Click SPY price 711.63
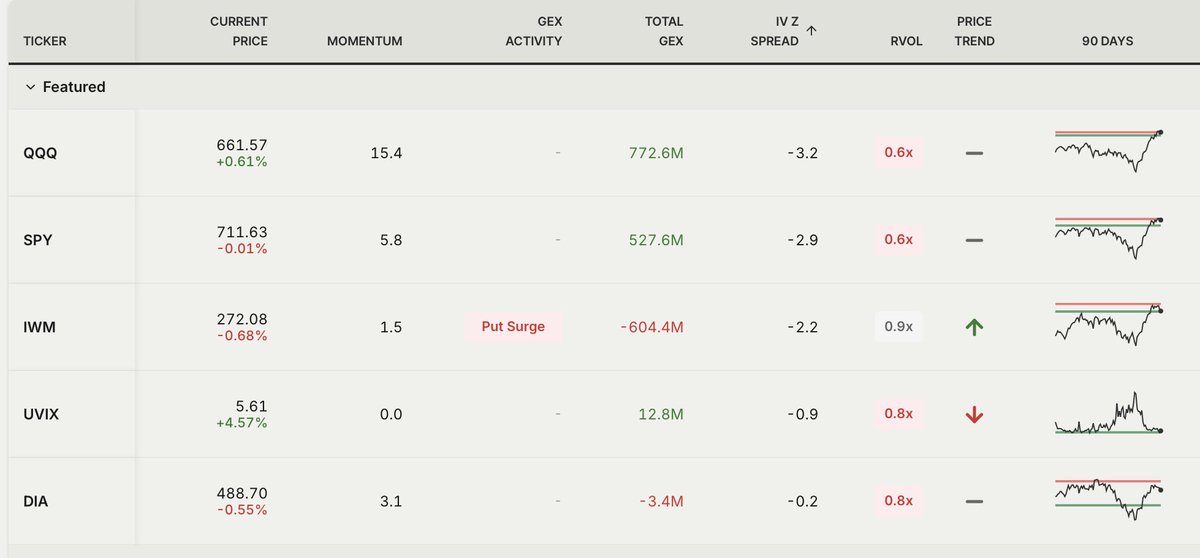 (242, 232)
